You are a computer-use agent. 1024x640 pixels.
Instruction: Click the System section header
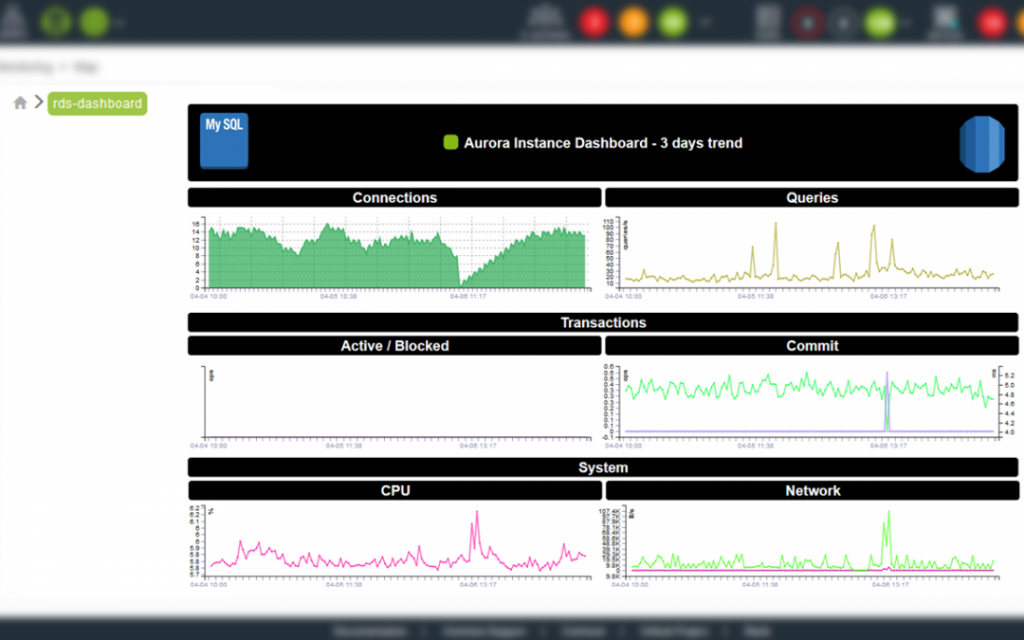pos(603,468)
